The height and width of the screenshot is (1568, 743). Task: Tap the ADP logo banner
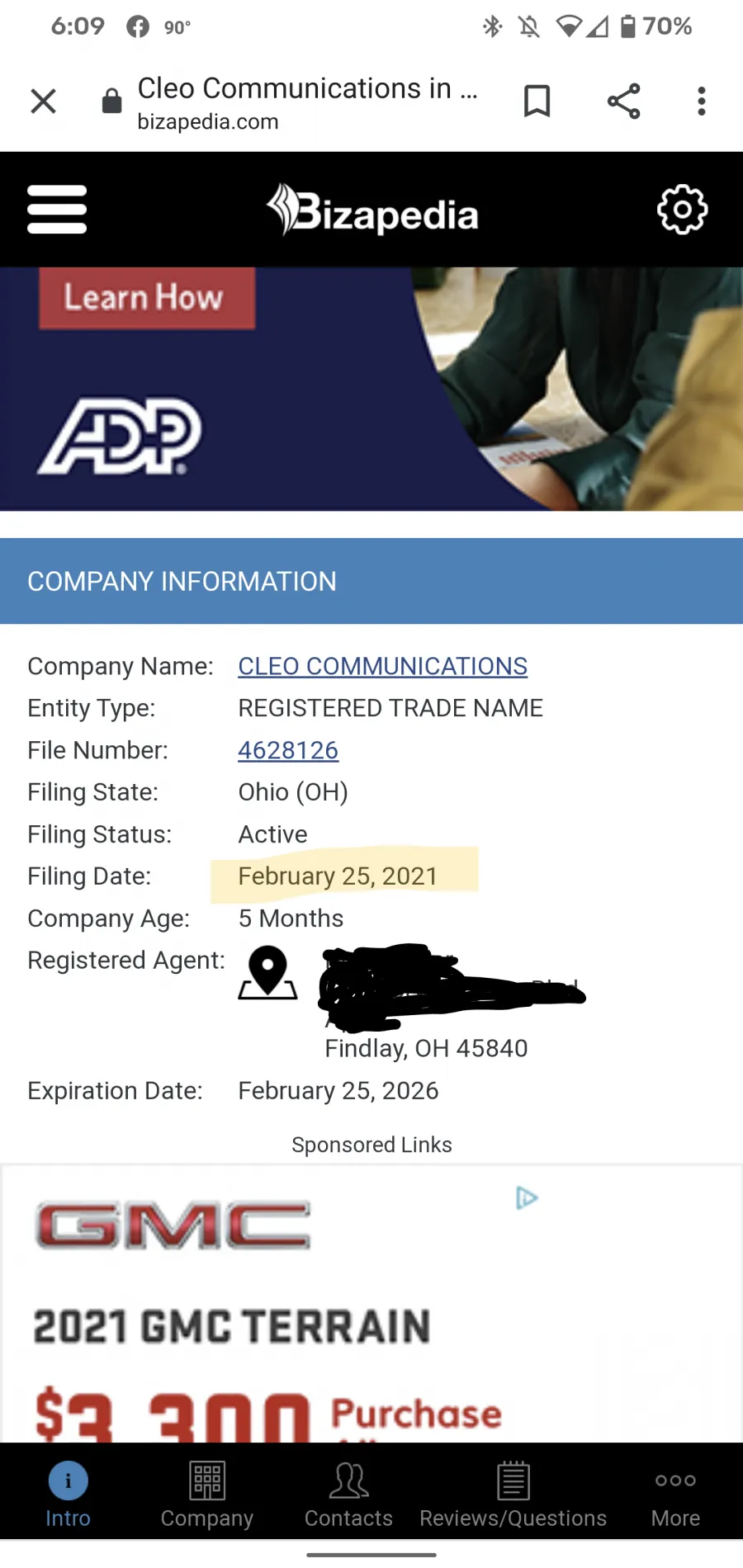[x=120, y=437]
